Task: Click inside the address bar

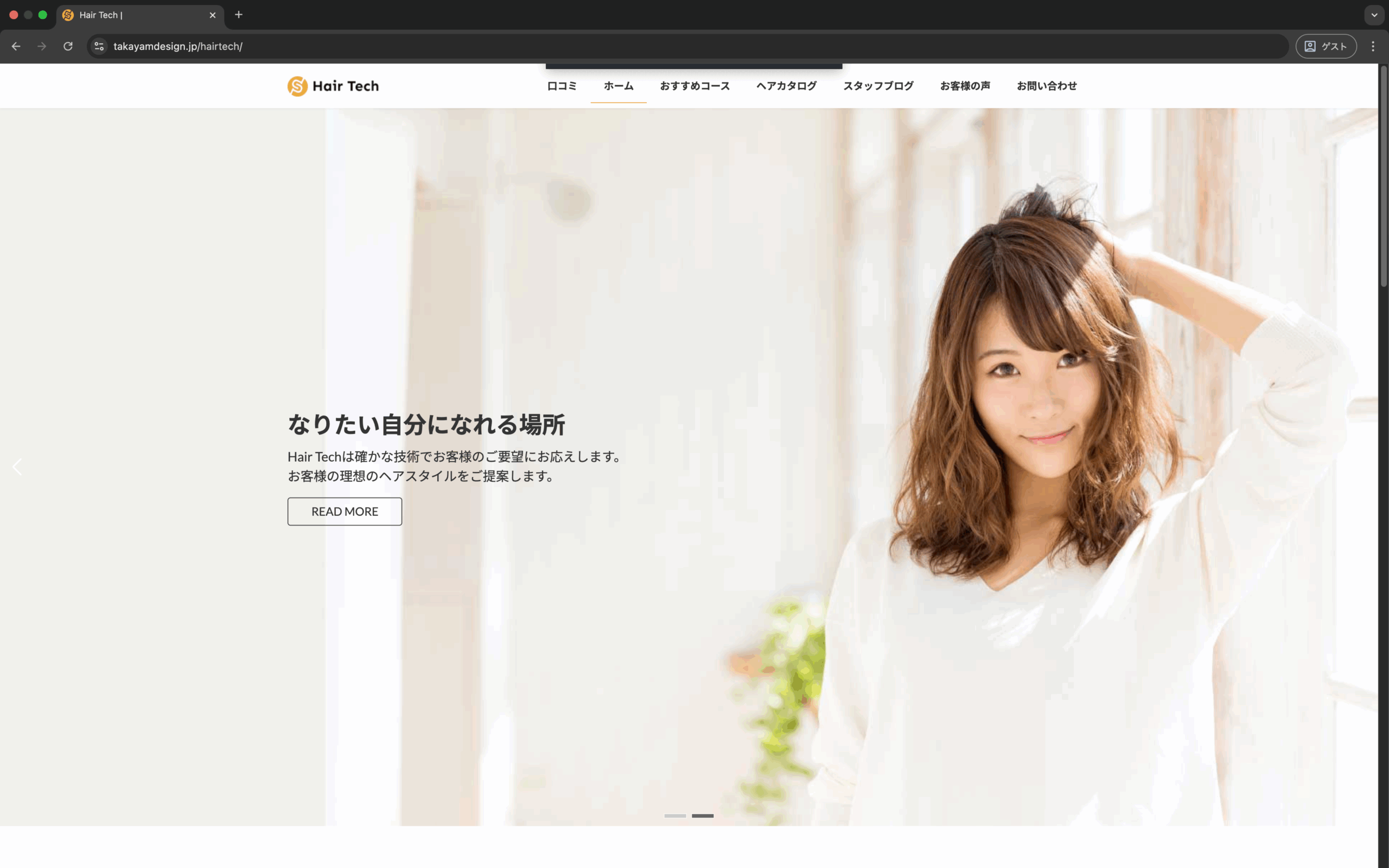Action: 402,47
